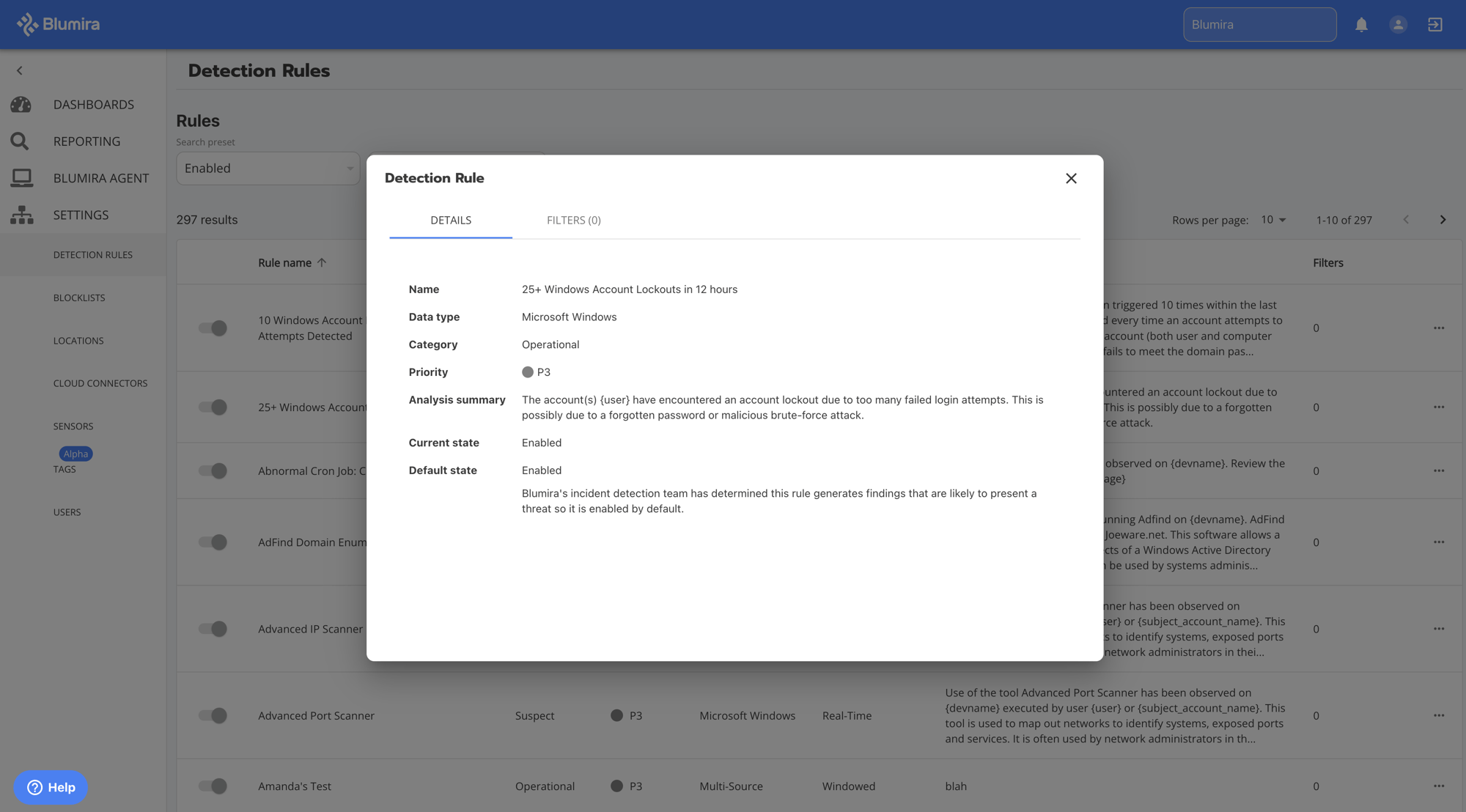Open more options for 10 Windows Account row
This screenshot has width=1466, height=812.
1439,328
